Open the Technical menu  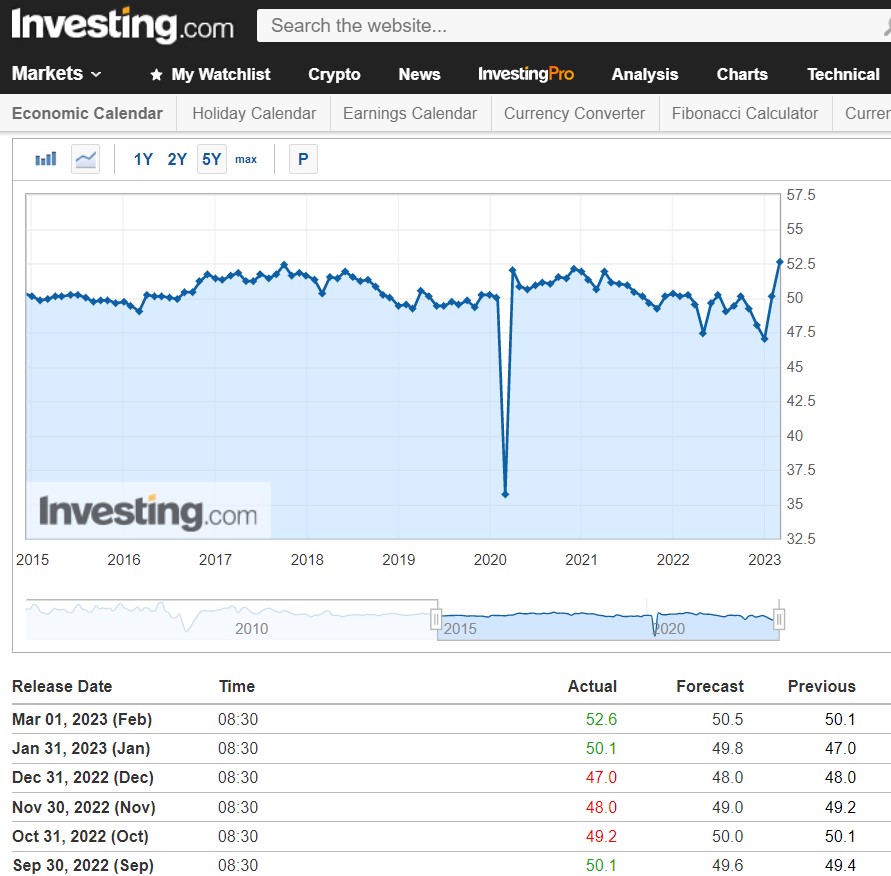pyautogui.click(x=843, y=74)
